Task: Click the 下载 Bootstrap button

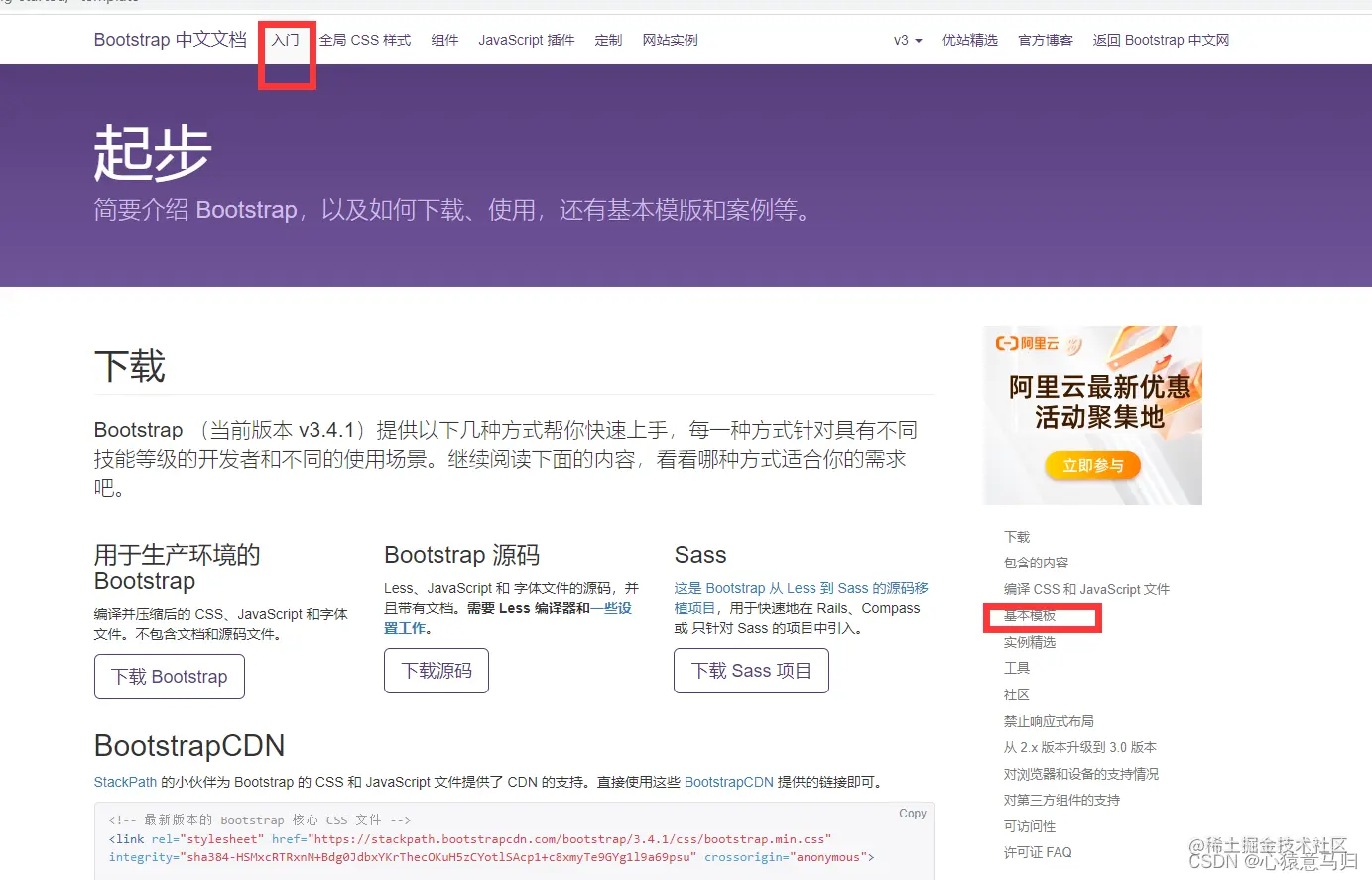Action: [x=170, y=677]
